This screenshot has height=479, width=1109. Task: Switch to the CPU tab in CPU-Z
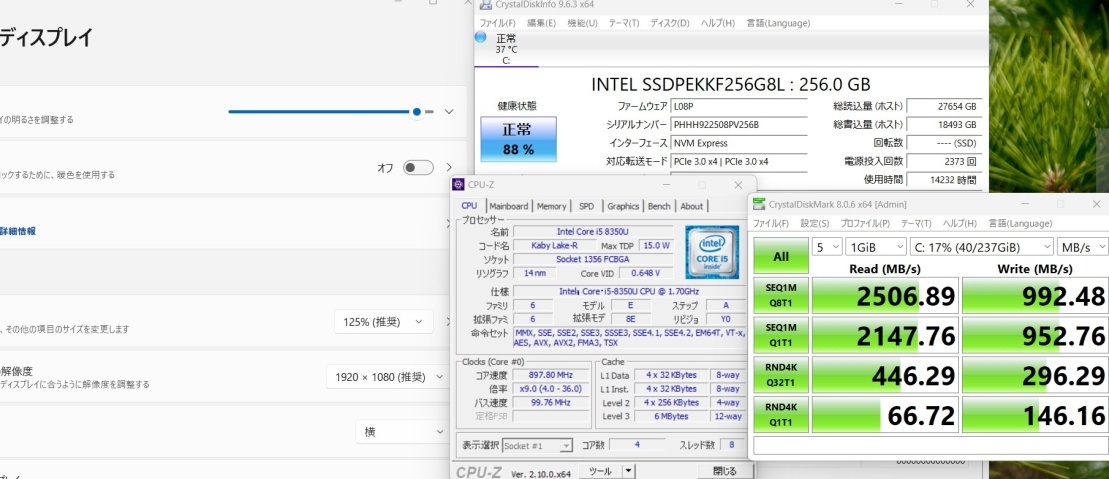(469, 206)
